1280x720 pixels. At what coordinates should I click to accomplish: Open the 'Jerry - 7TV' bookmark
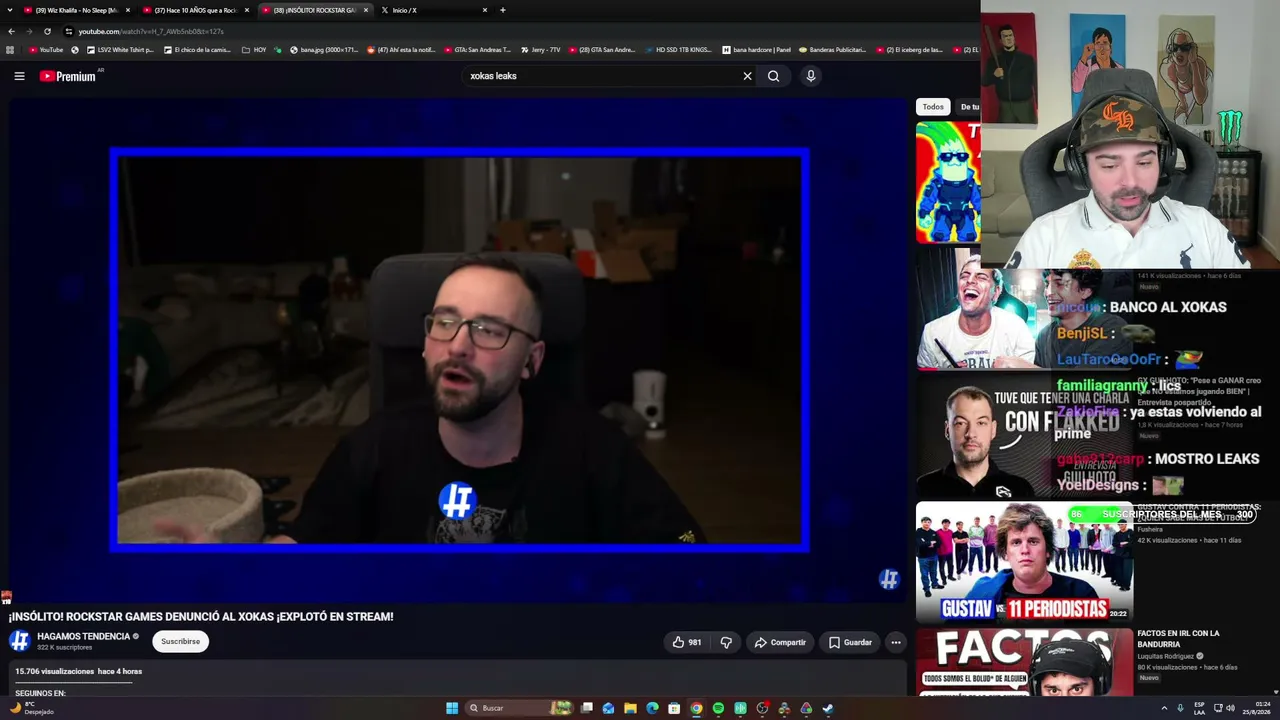tap(539, 49)
